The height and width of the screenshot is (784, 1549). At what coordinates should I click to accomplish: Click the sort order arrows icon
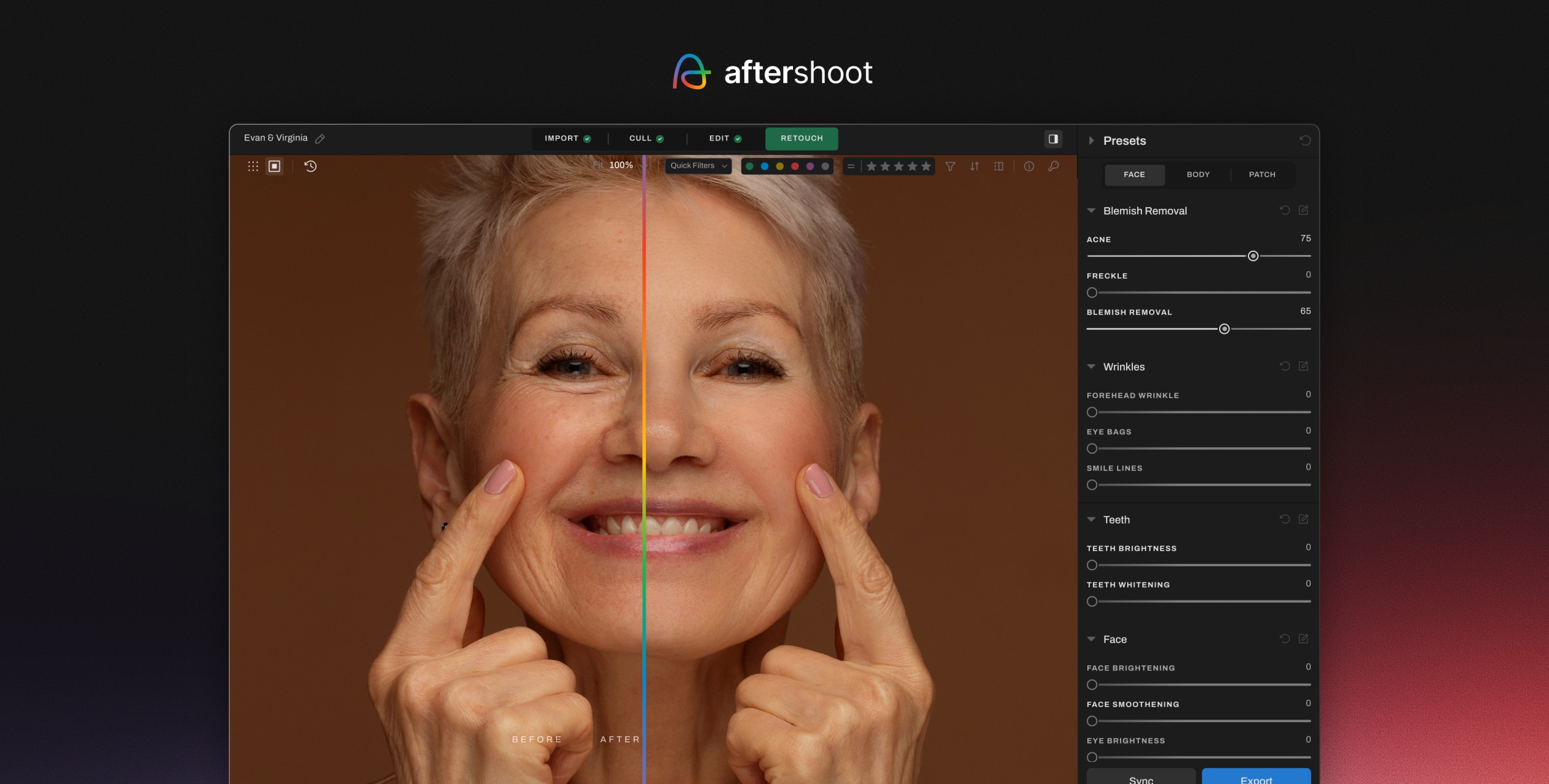tap(974, 166)
